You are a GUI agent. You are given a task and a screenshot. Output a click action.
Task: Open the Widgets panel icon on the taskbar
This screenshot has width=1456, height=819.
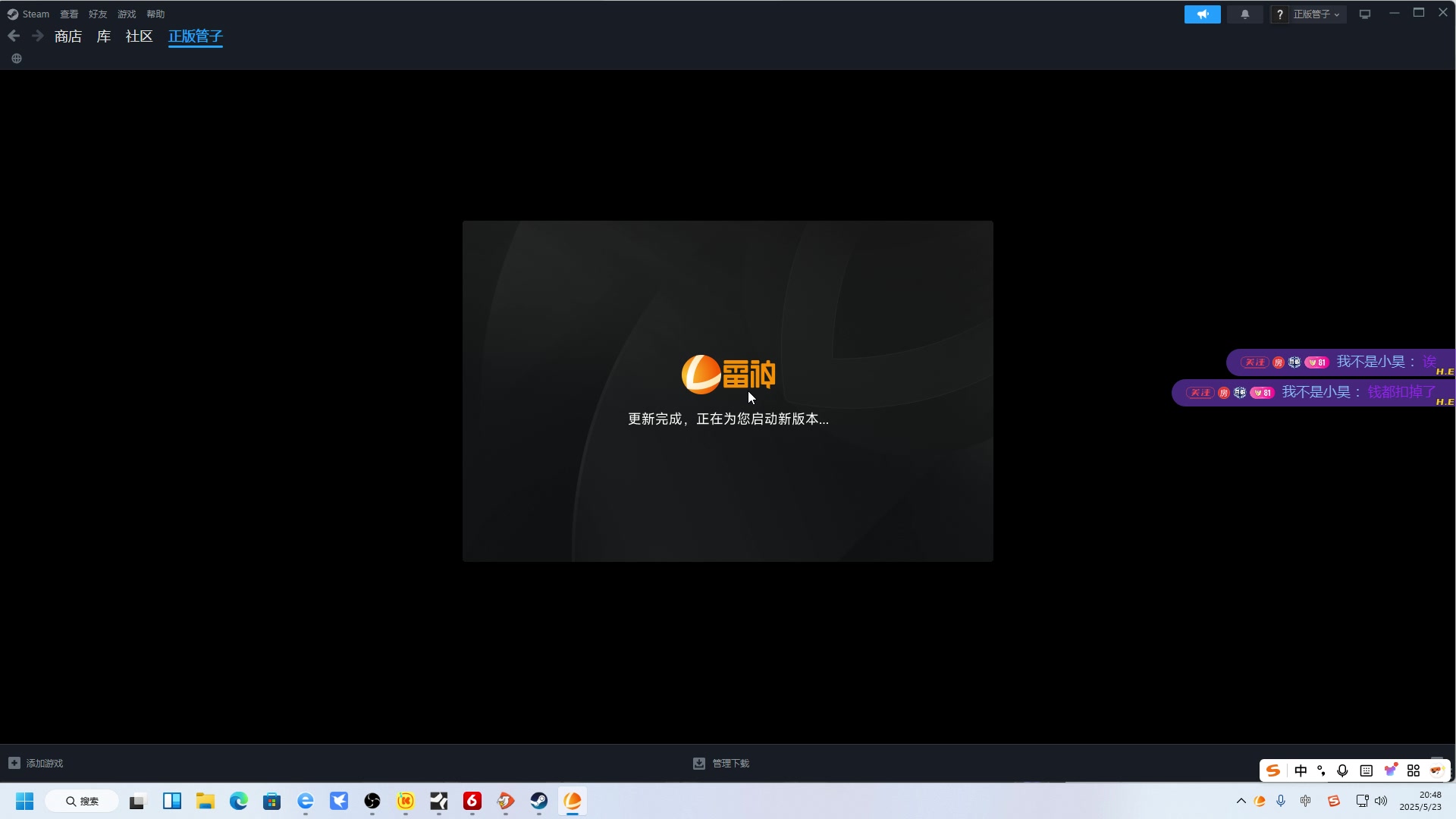point(172,801)
